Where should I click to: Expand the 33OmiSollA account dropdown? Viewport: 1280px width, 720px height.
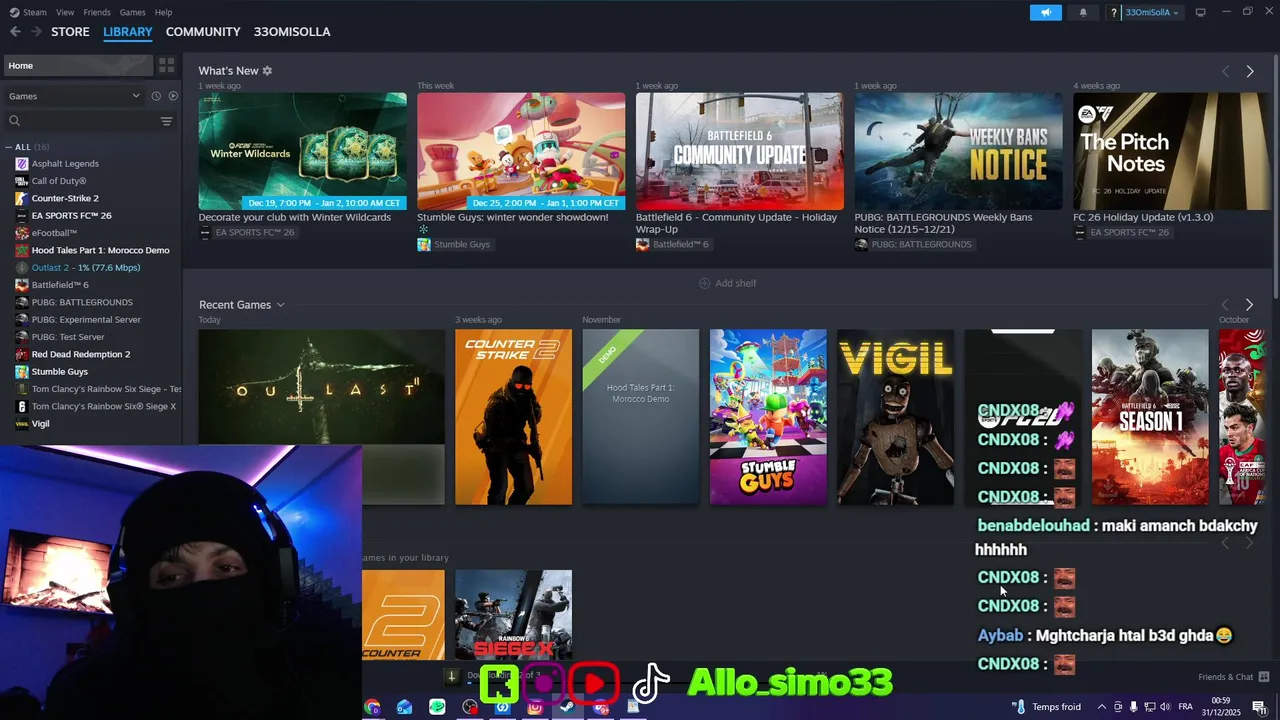click(1152, 12)
